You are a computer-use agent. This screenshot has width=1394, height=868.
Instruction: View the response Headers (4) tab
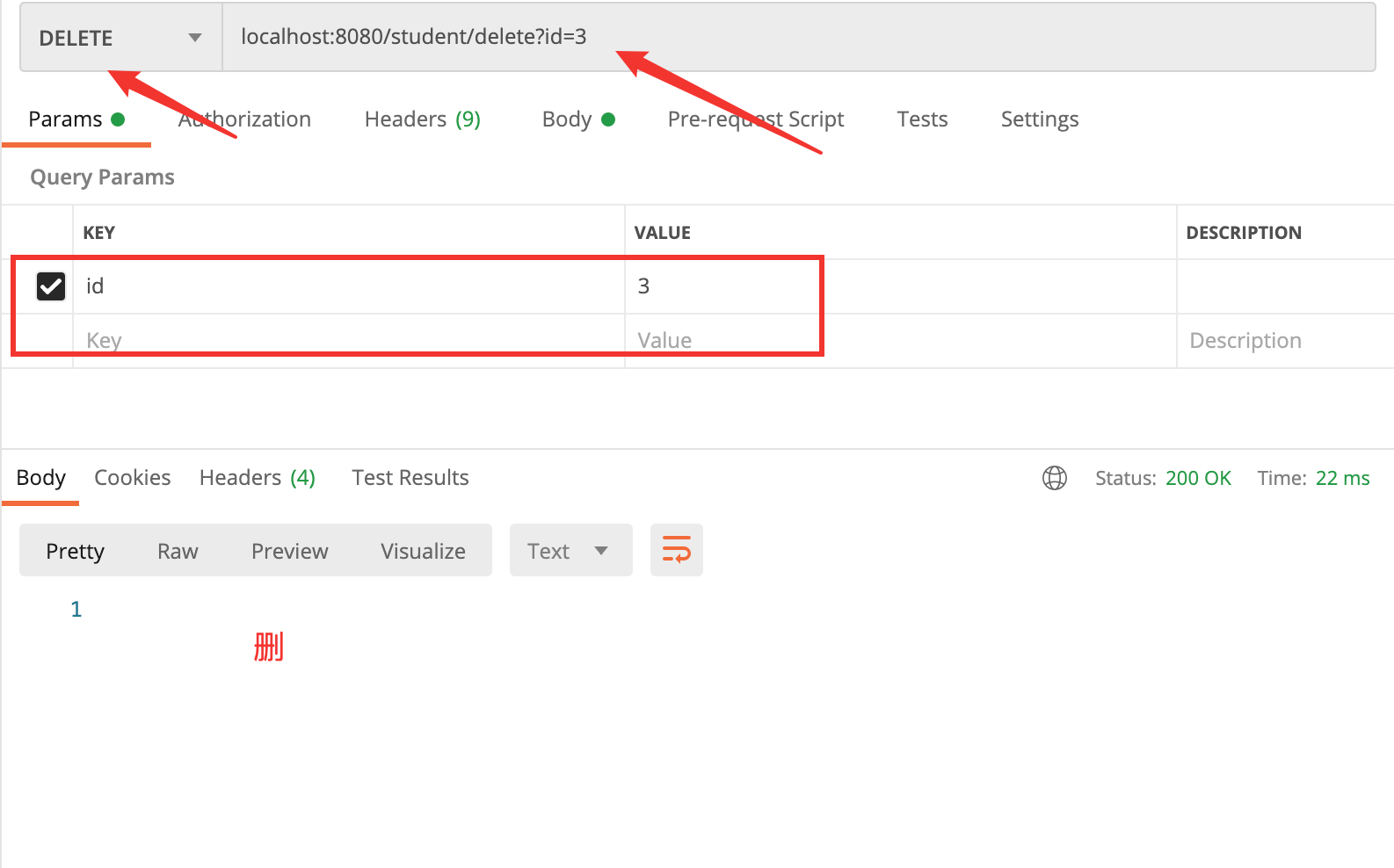[257, 478]
